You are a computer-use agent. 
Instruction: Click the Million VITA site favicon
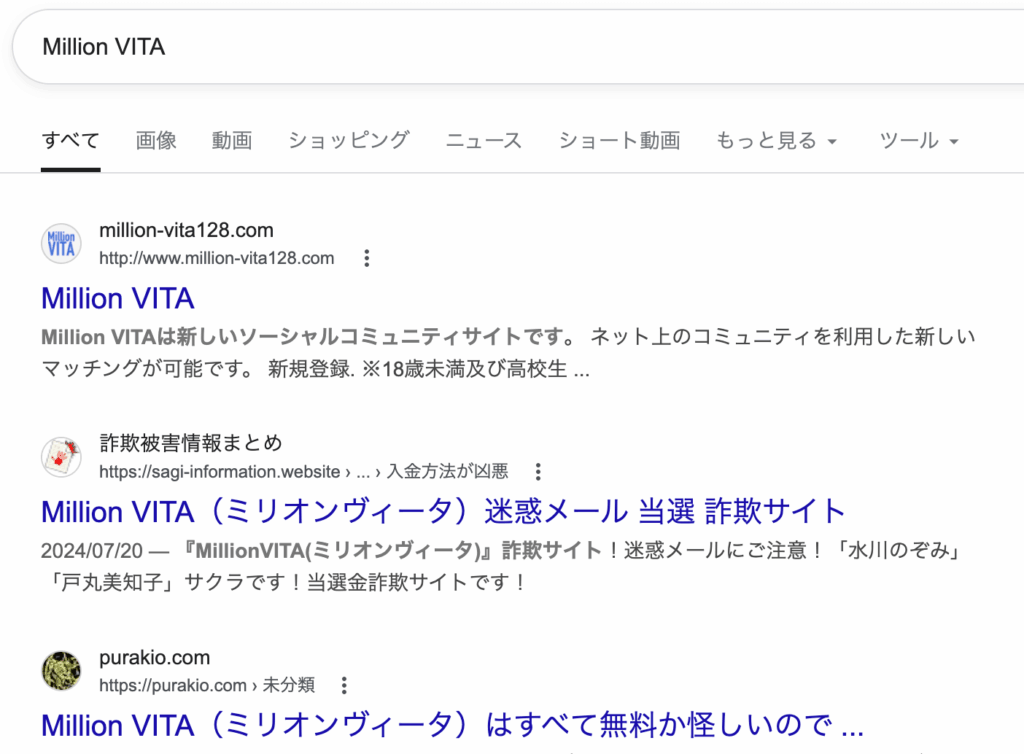pyautogui.click(x=62, y=245)
